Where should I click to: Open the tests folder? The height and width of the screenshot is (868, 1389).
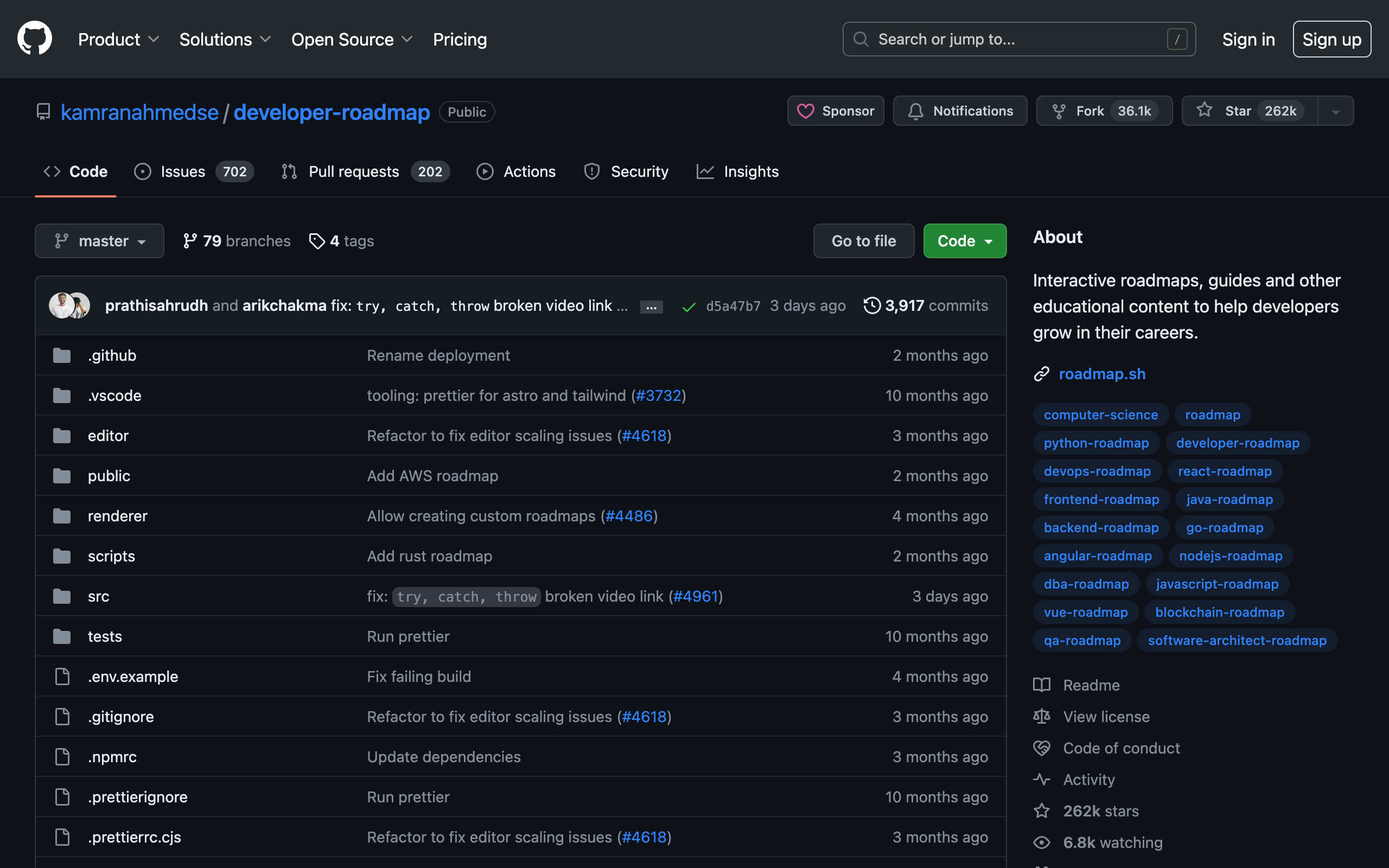click(105, 637)
